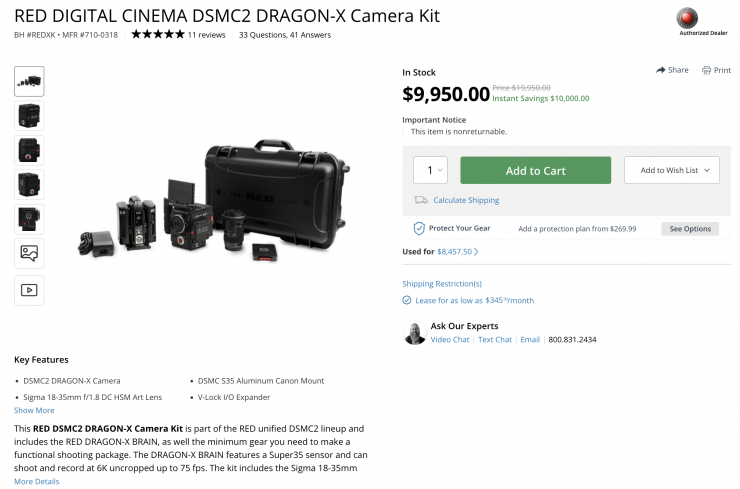Expand Show More key features

point(34,410)
